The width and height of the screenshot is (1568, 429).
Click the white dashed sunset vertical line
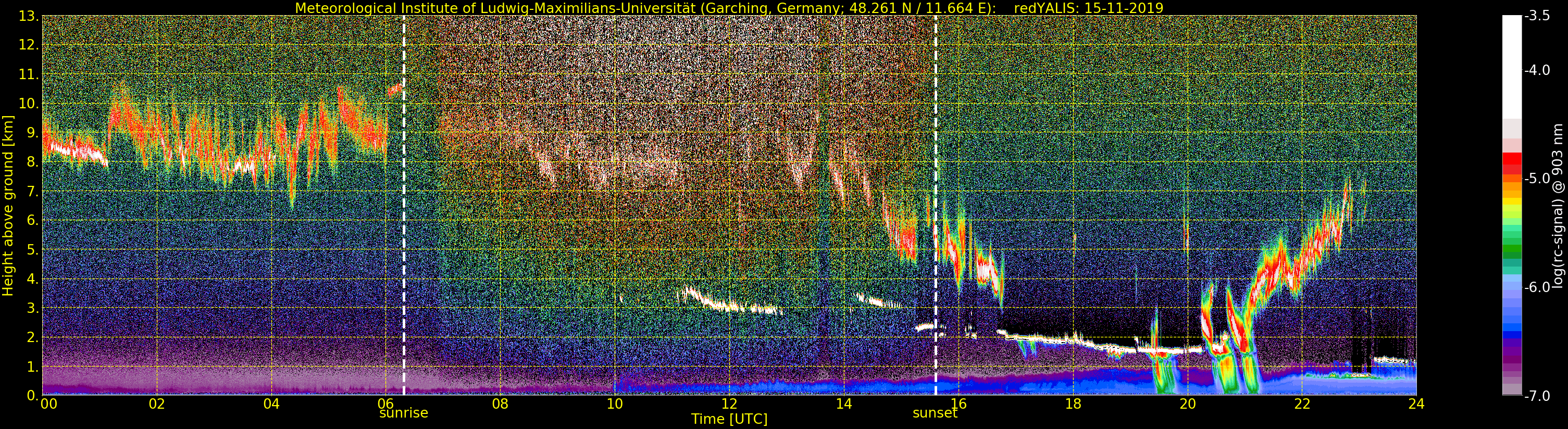(936, 205)
